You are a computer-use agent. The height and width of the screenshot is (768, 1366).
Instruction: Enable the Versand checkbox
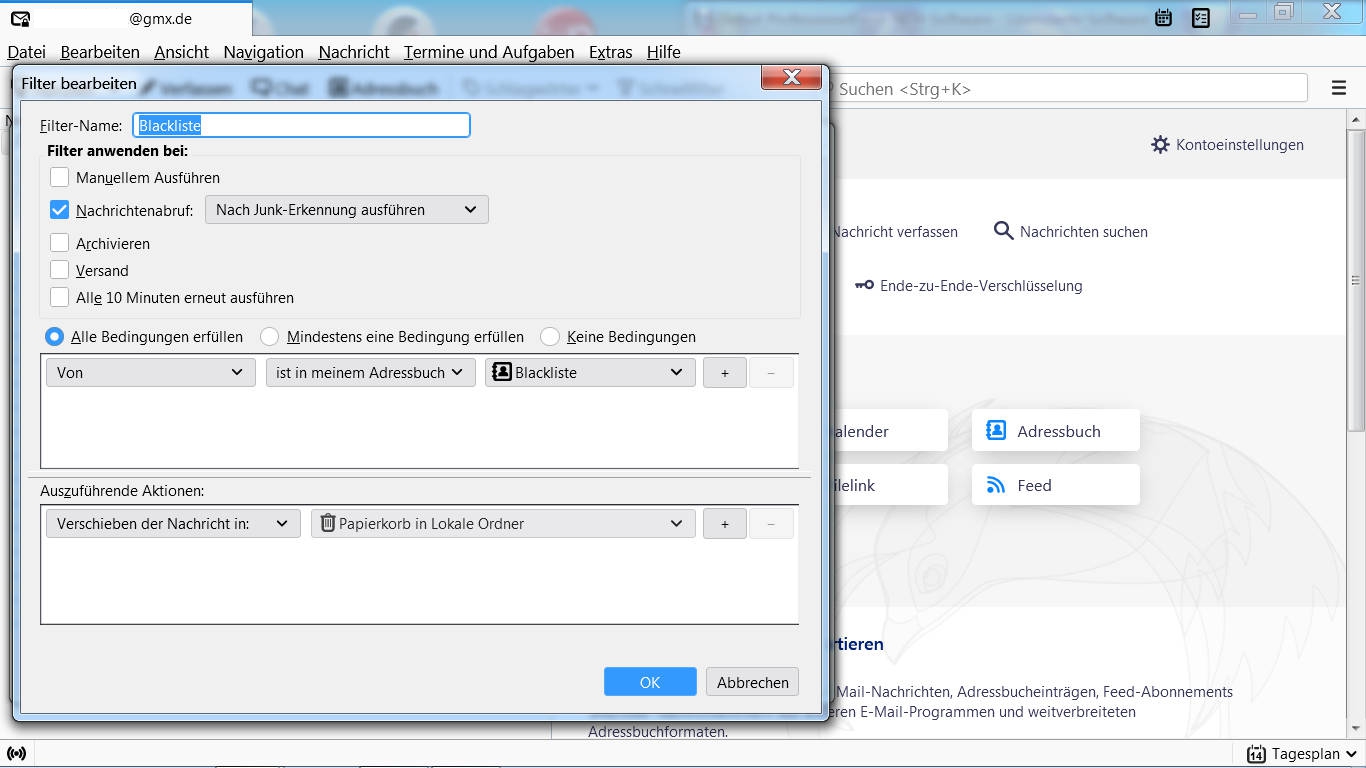pos(59,270)
